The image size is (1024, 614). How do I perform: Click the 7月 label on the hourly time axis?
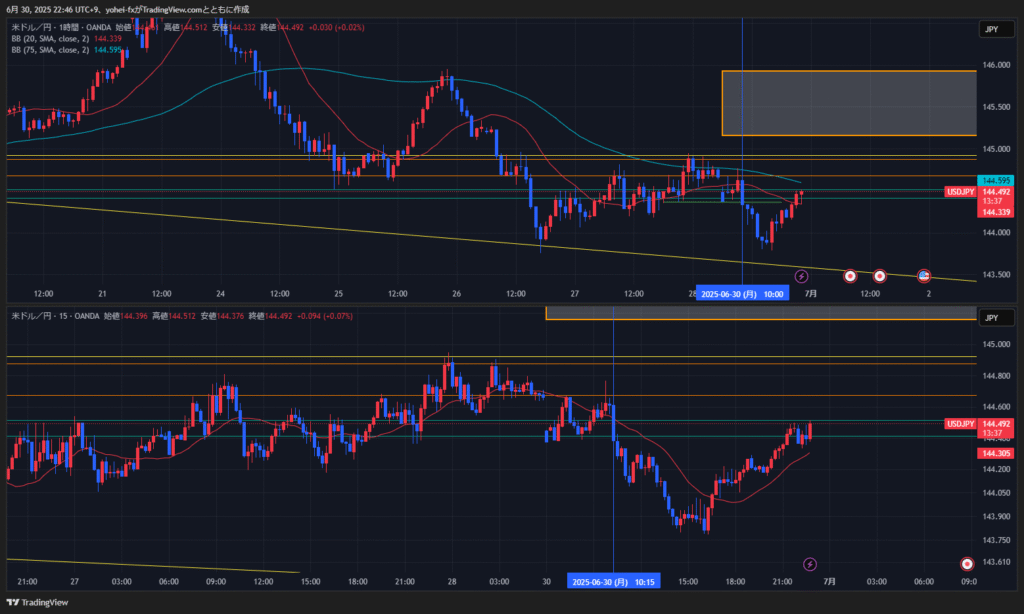point(810,294)
